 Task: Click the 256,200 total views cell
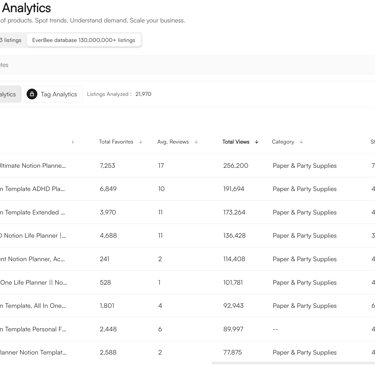pyautogui.click(x=236, y=166)
